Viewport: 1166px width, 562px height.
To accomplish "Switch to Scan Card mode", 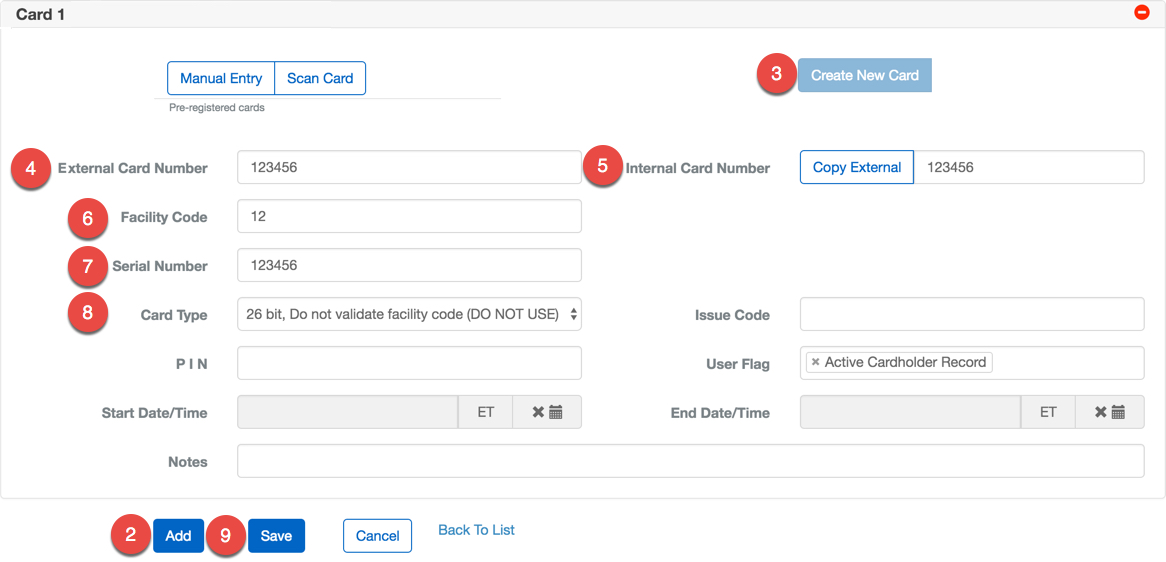I will [x=320, y=78].
